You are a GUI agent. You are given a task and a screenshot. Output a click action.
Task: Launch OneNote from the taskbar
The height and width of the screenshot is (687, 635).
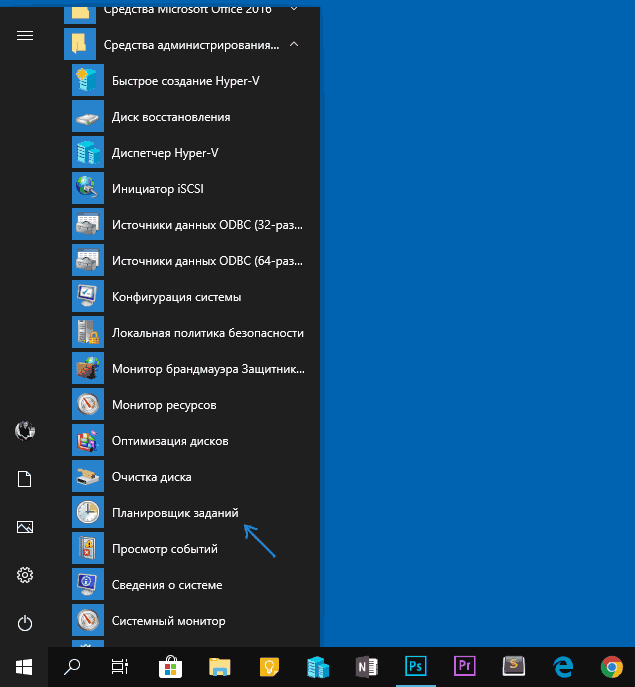click(367, 667)
